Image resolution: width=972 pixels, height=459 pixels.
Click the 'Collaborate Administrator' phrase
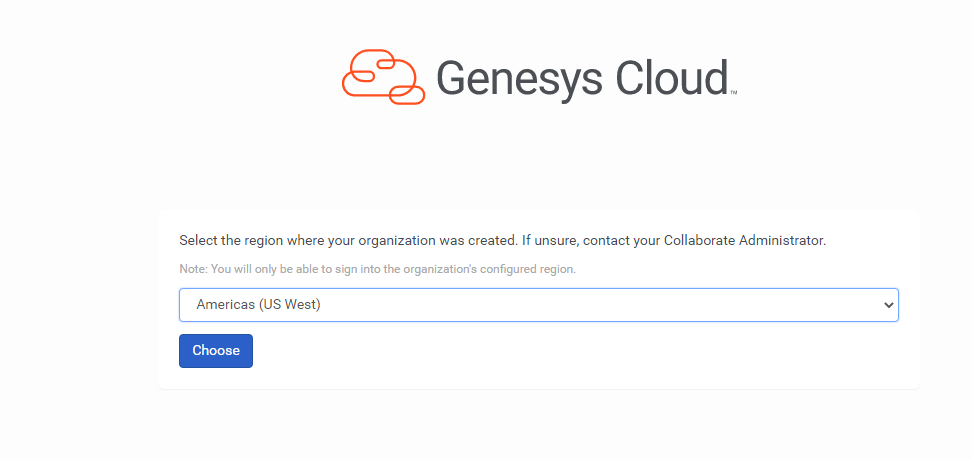pos(744,241)
